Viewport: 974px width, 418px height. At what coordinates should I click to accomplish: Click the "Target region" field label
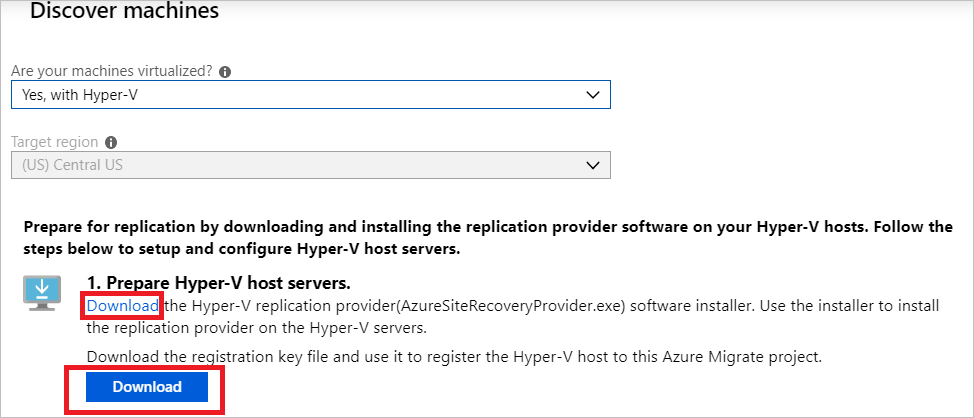pyautogui.click(x=56, y=142)
